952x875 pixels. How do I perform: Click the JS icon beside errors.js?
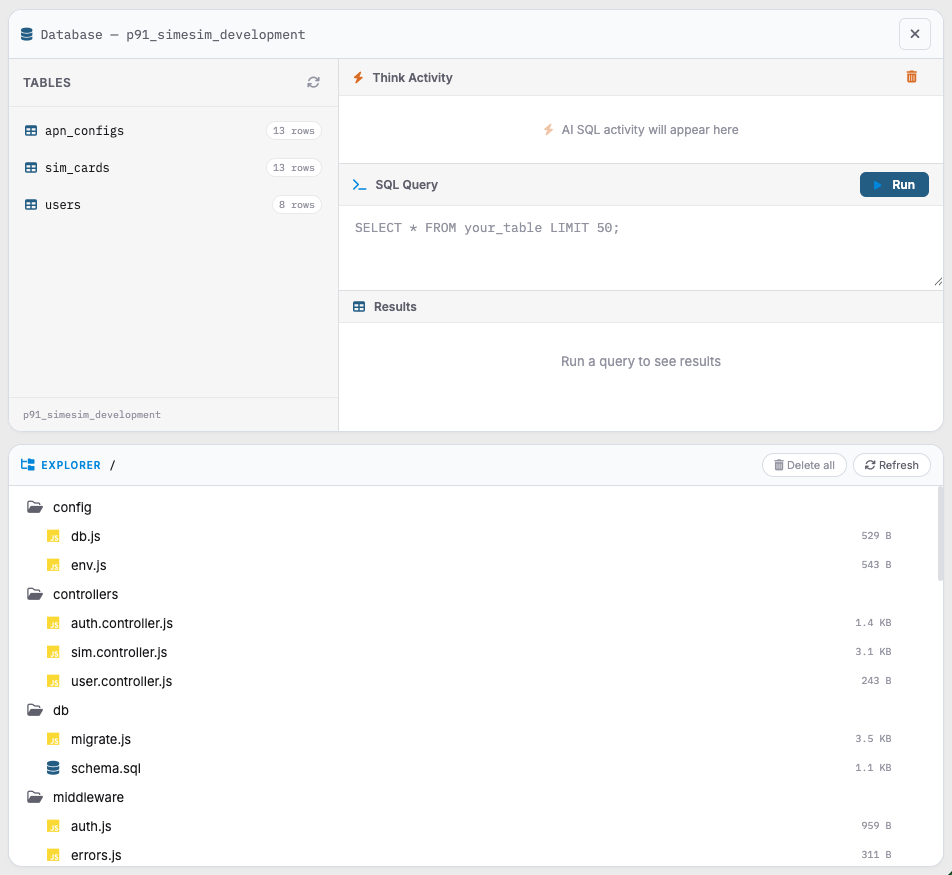(x=53, y=855)
